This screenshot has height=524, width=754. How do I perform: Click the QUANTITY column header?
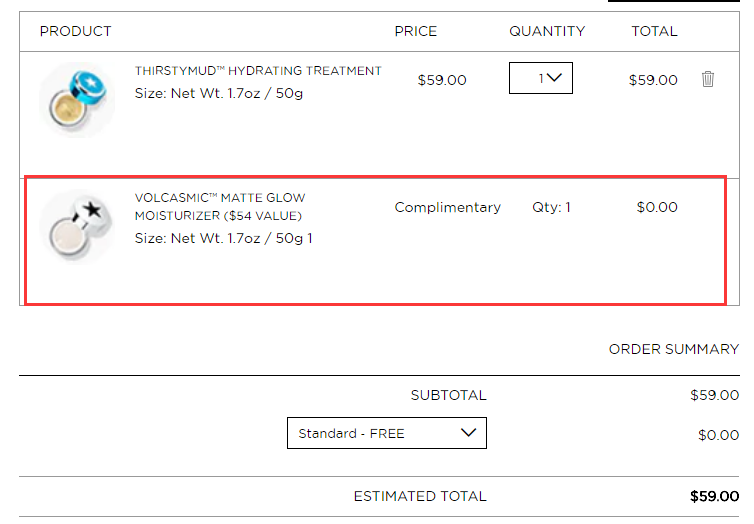tap(547, 31)
